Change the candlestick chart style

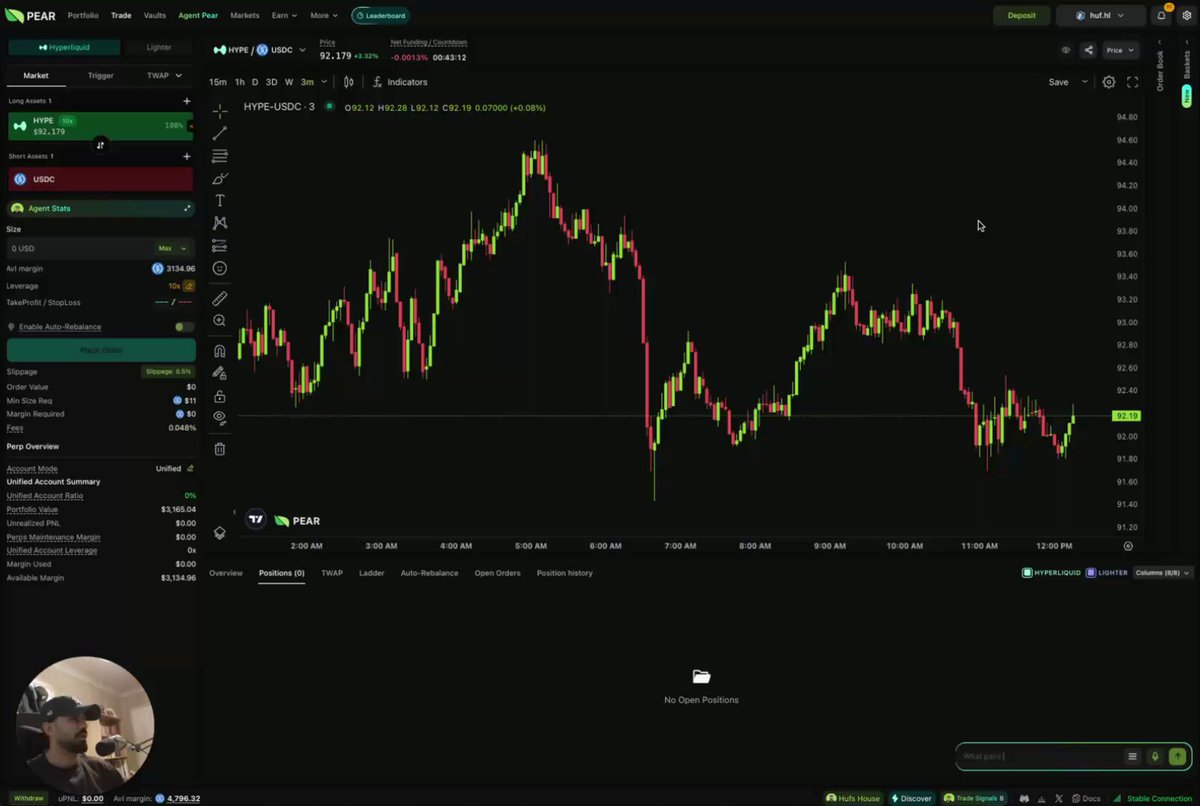coord(349,82)
